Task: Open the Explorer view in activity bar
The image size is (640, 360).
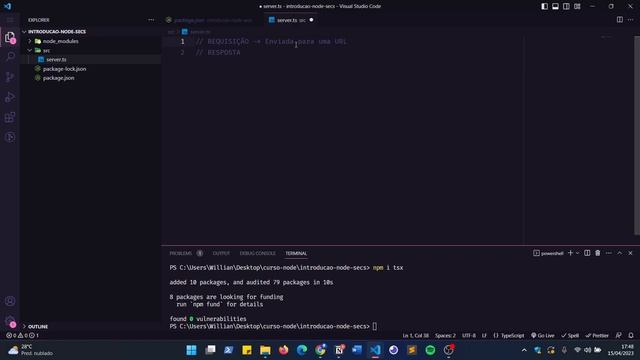Action: (x=10, y=38)
